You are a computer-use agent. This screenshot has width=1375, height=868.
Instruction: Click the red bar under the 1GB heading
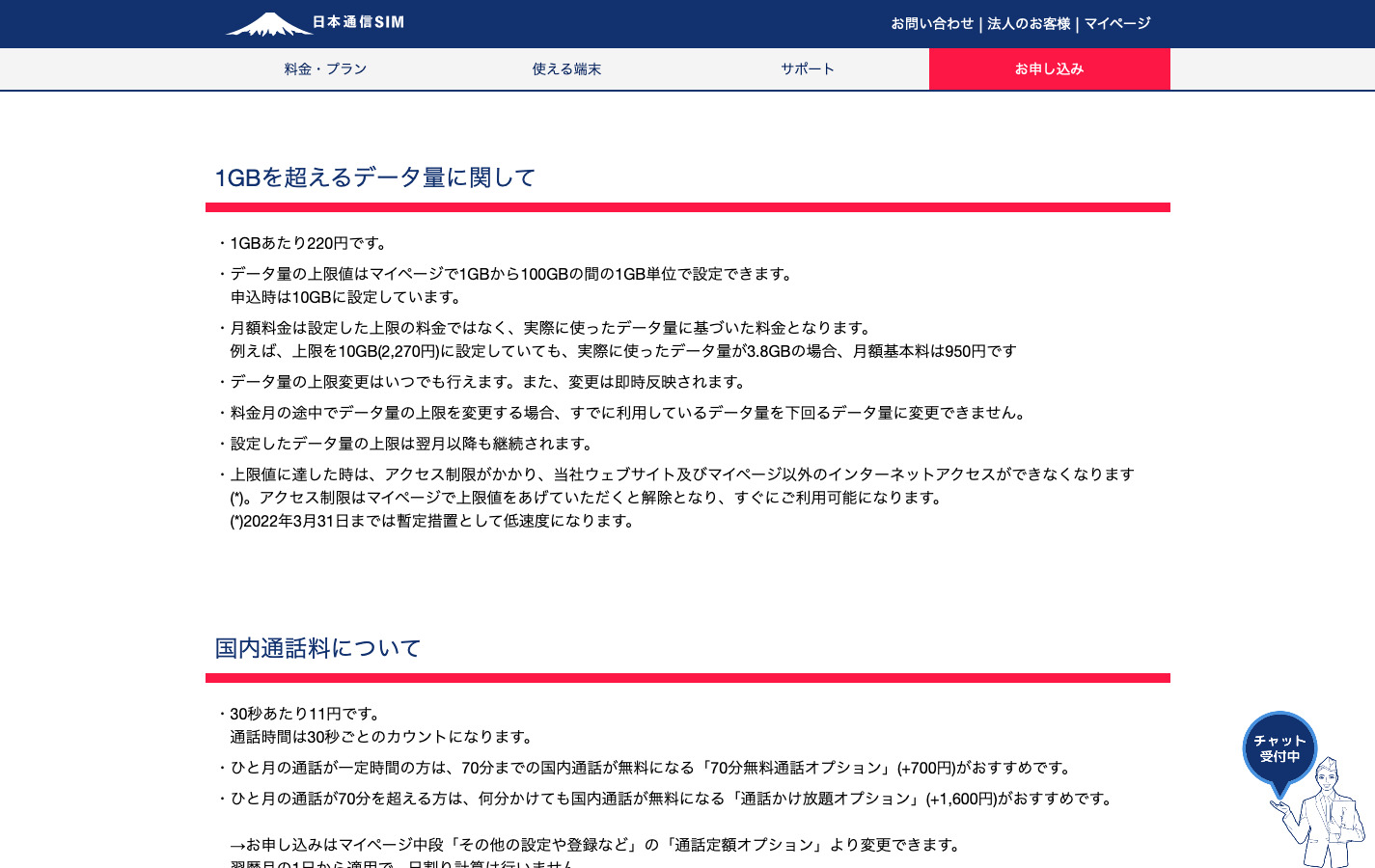(x=687, y=207)
